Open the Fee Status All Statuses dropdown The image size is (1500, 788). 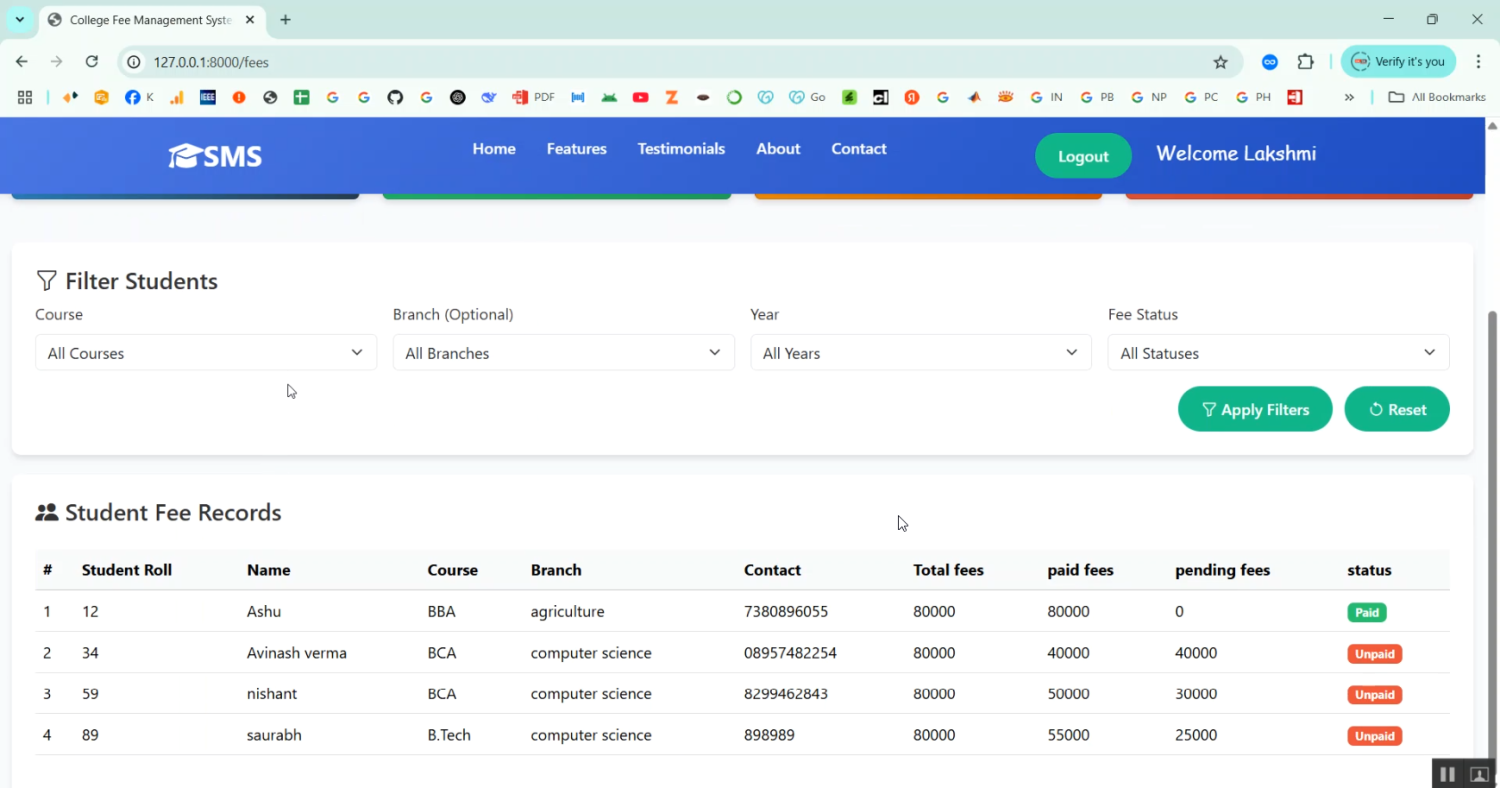[x=1278, y=353]
